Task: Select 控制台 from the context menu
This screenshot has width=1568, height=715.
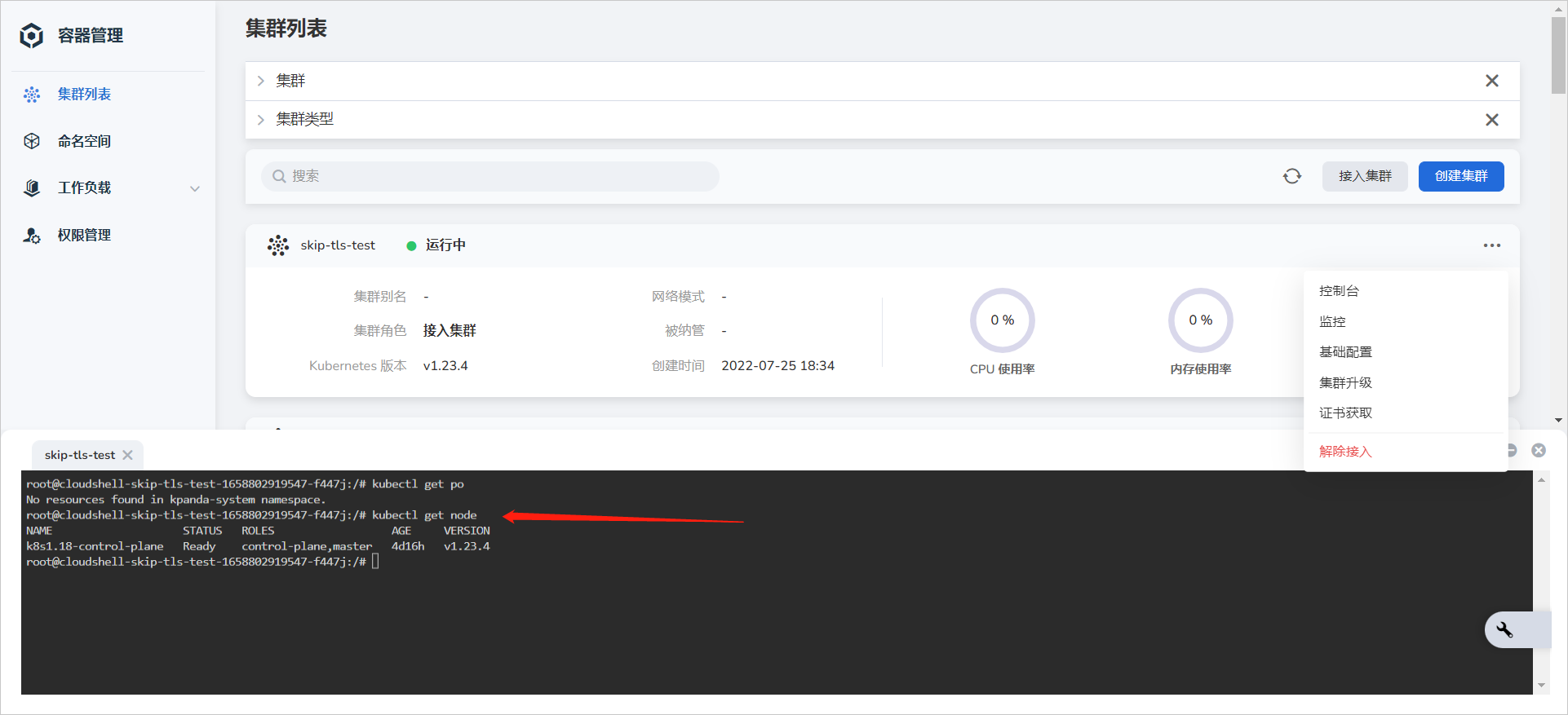Action: tap(1406, 291)
